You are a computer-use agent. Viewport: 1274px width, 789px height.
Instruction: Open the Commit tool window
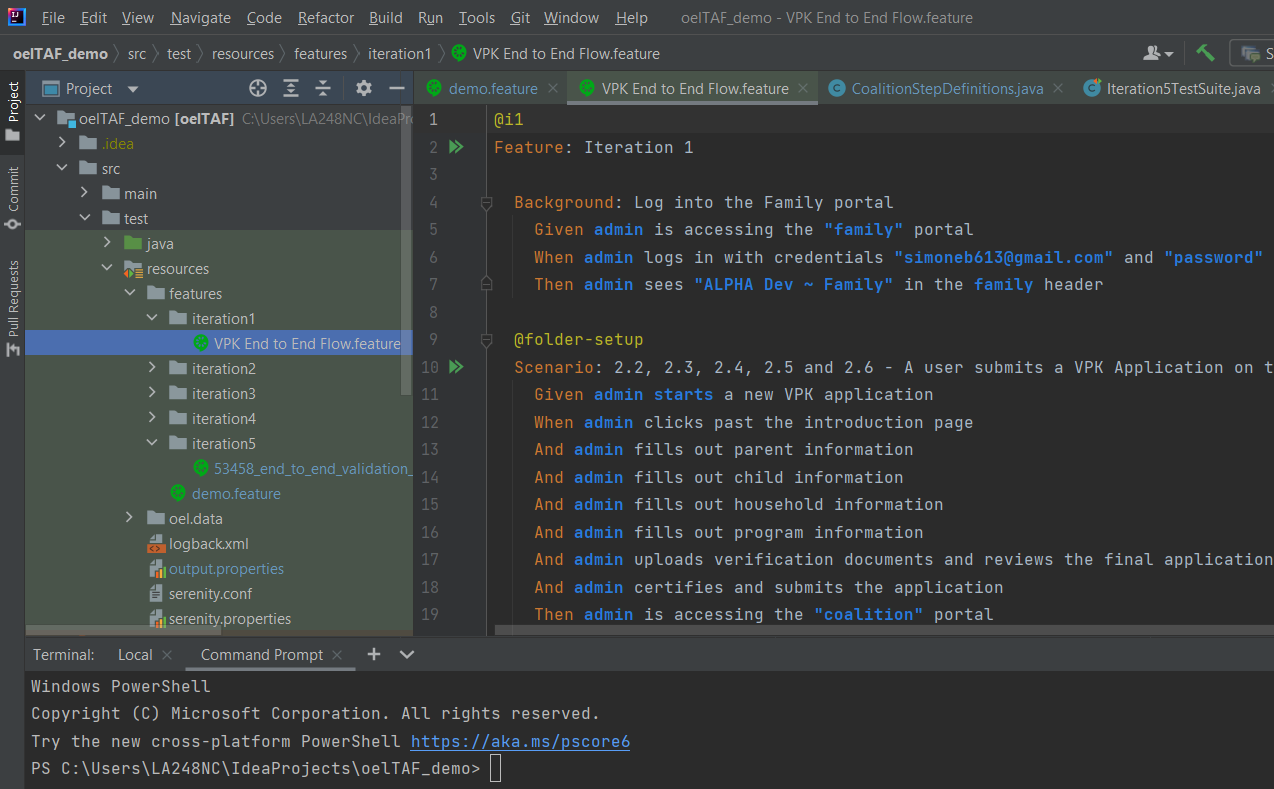(x=13, y=197)
